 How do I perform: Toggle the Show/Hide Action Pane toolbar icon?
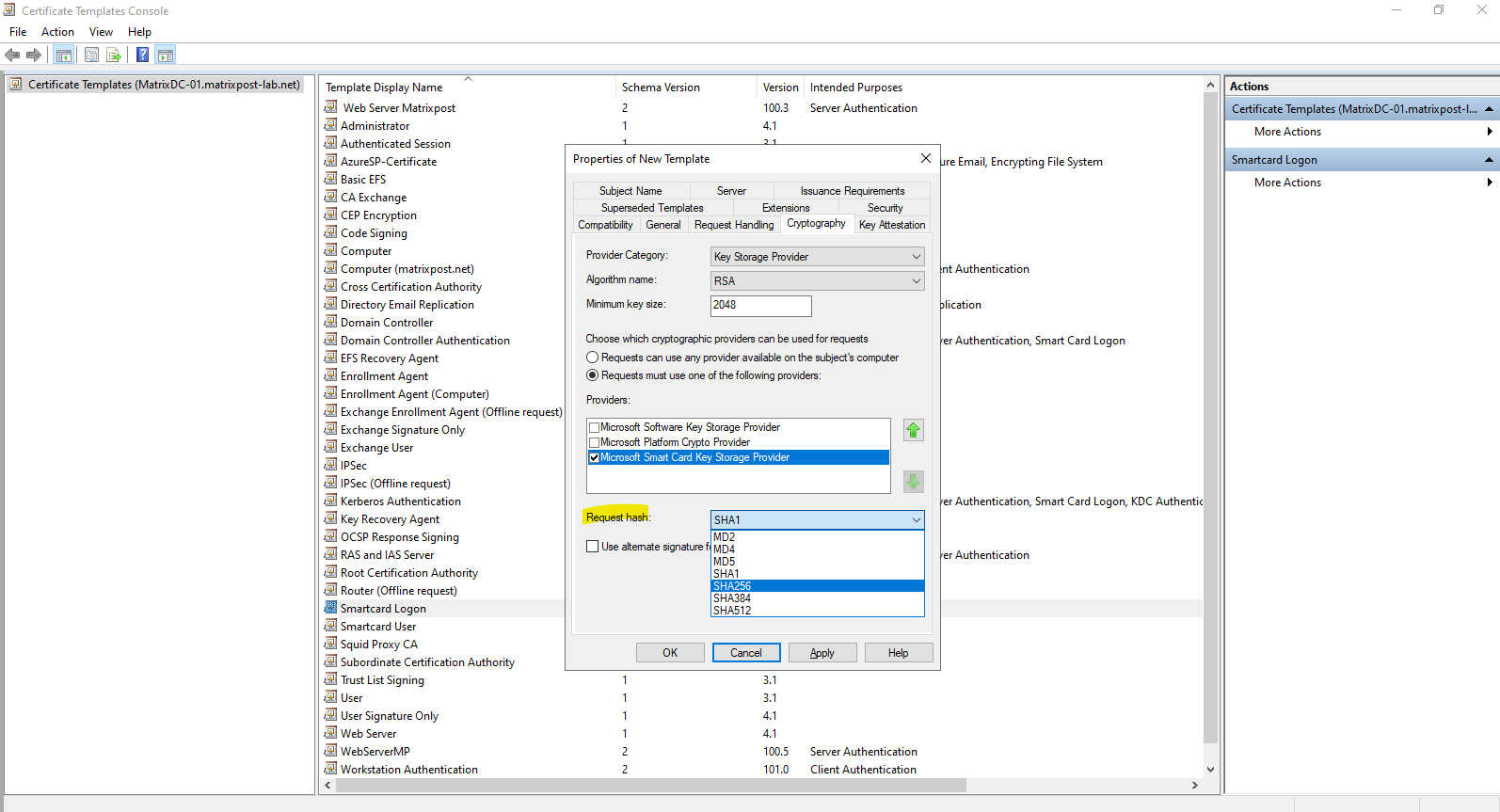(166, 56)
